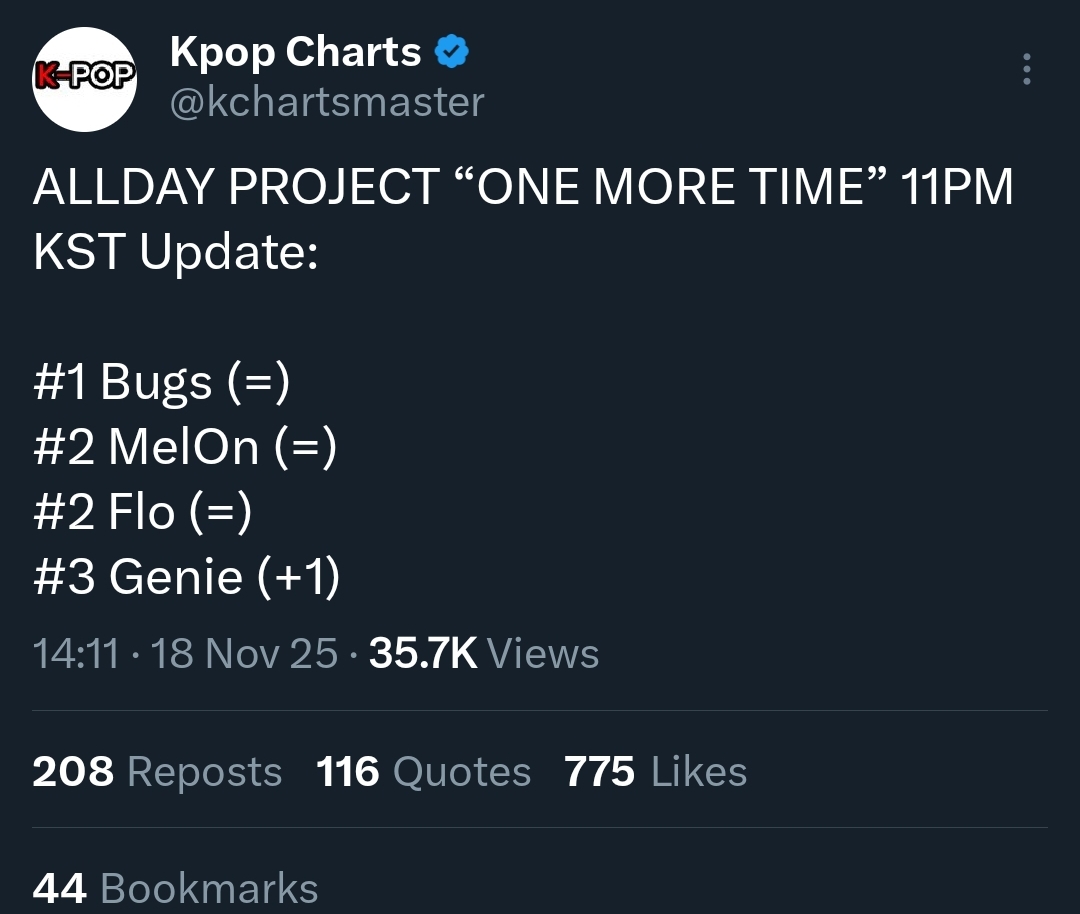1080x914 pixels.
Task: Click the Kpop Charts display name
Action: pyautogui.click(x=295, y=52)
